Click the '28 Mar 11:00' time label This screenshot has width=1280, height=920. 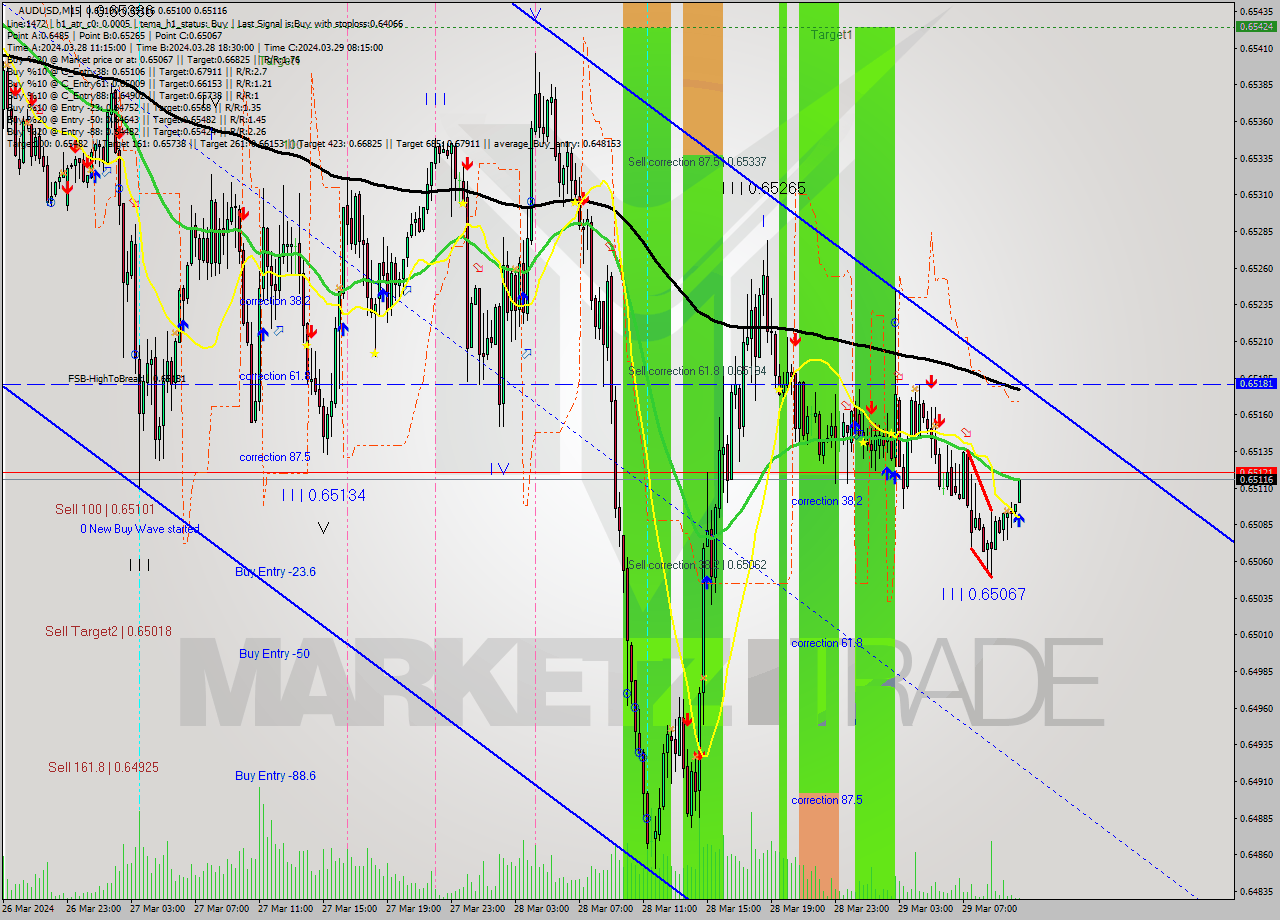click(669, 909)
